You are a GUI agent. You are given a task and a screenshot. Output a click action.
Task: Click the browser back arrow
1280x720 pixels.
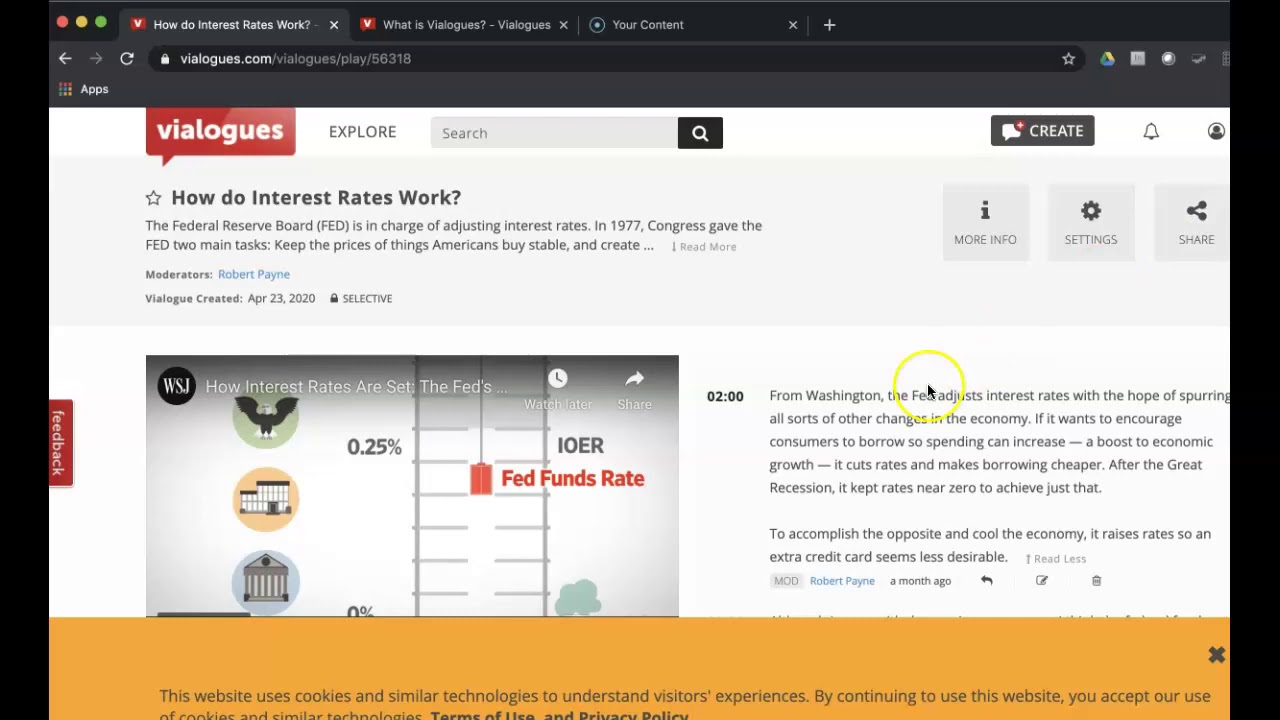65,59
